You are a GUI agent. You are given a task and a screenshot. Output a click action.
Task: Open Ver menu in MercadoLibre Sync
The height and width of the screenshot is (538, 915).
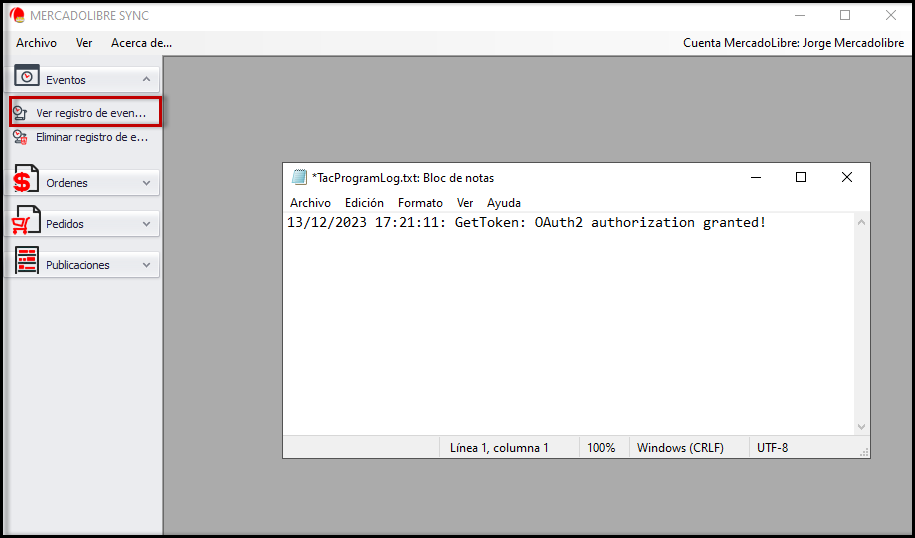(x=84, y=43)
